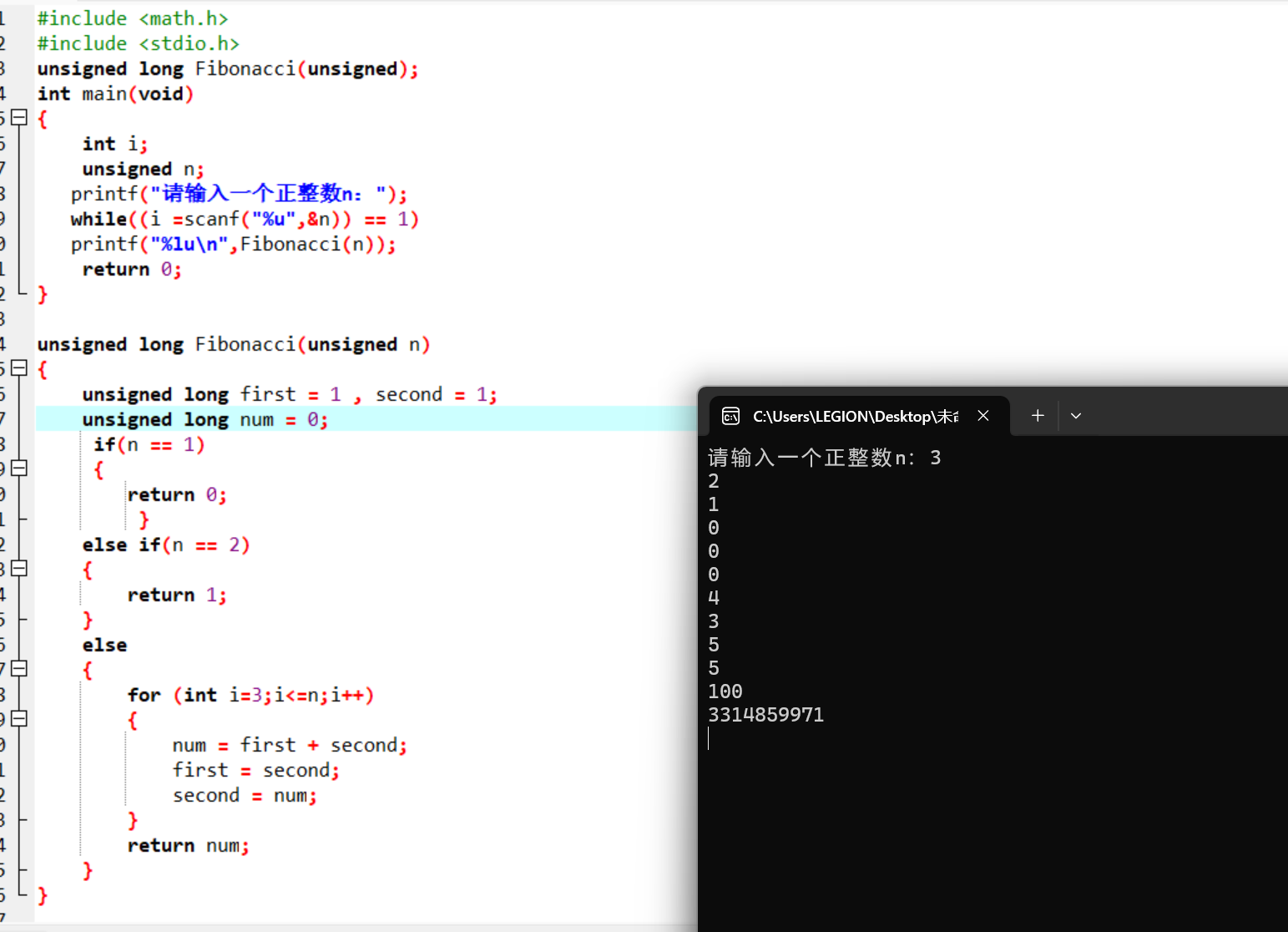Click the while scanf("%u",&n) line
This screenshot has width=1288, height=932.
245,219
